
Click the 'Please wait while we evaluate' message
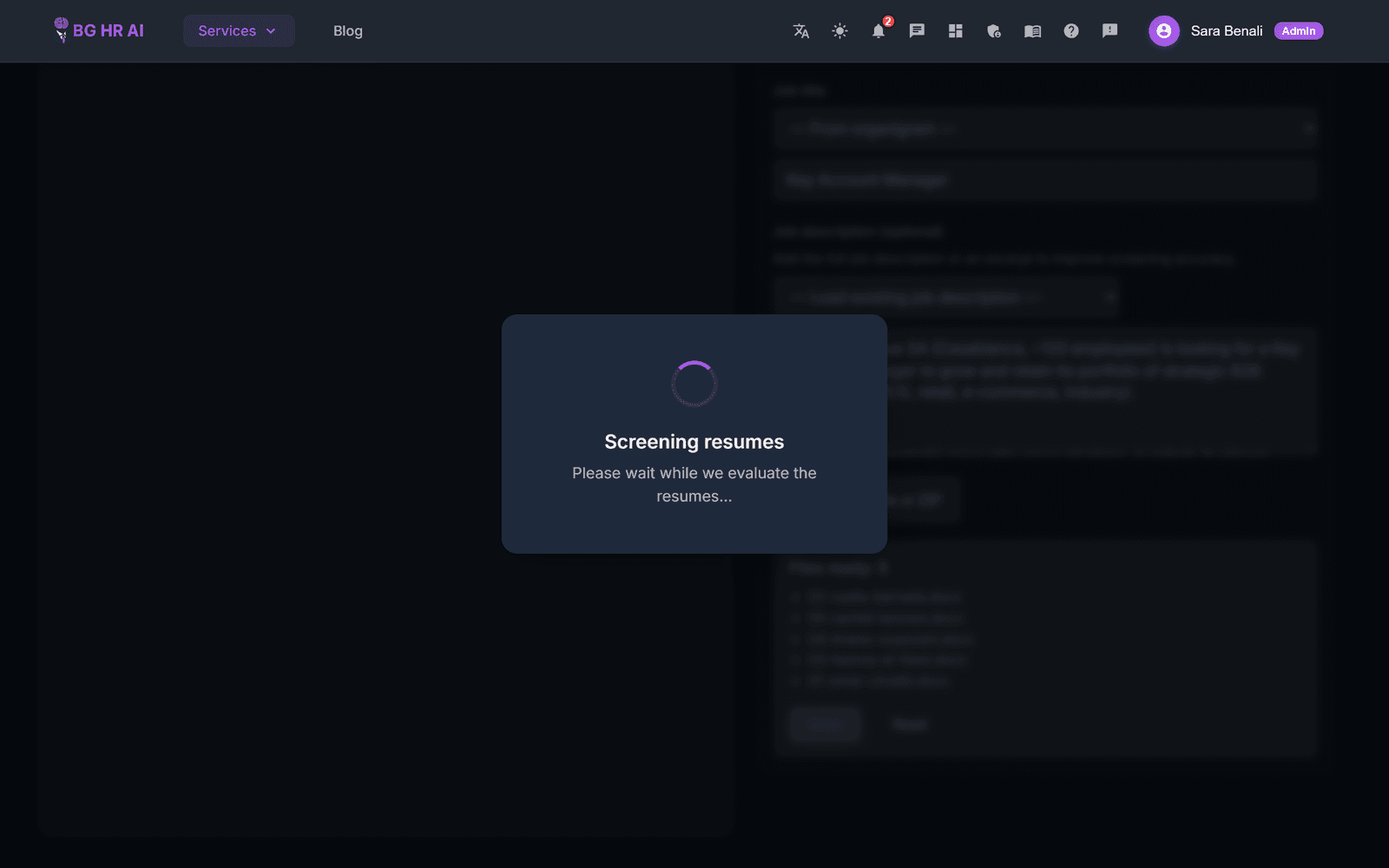694,484
